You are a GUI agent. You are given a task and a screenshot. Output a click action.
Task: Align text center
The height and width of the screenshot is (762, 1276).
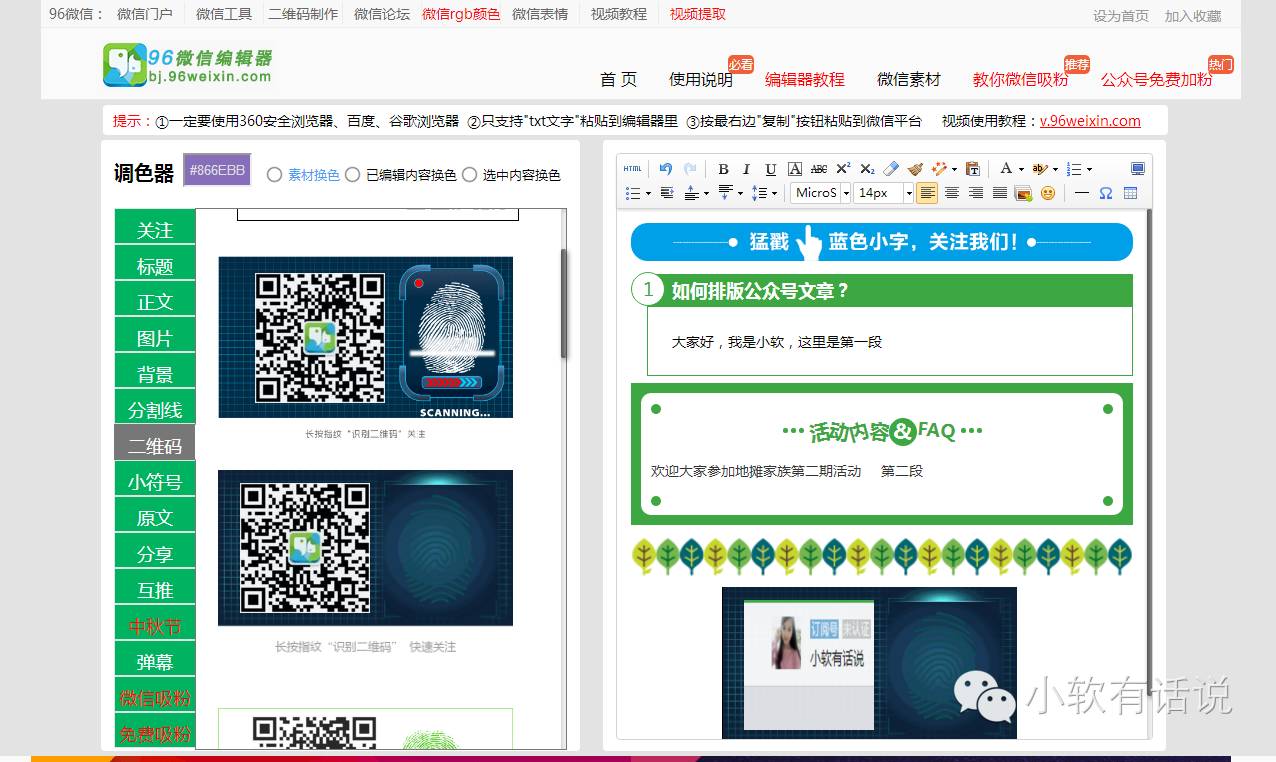pos(952,193)
